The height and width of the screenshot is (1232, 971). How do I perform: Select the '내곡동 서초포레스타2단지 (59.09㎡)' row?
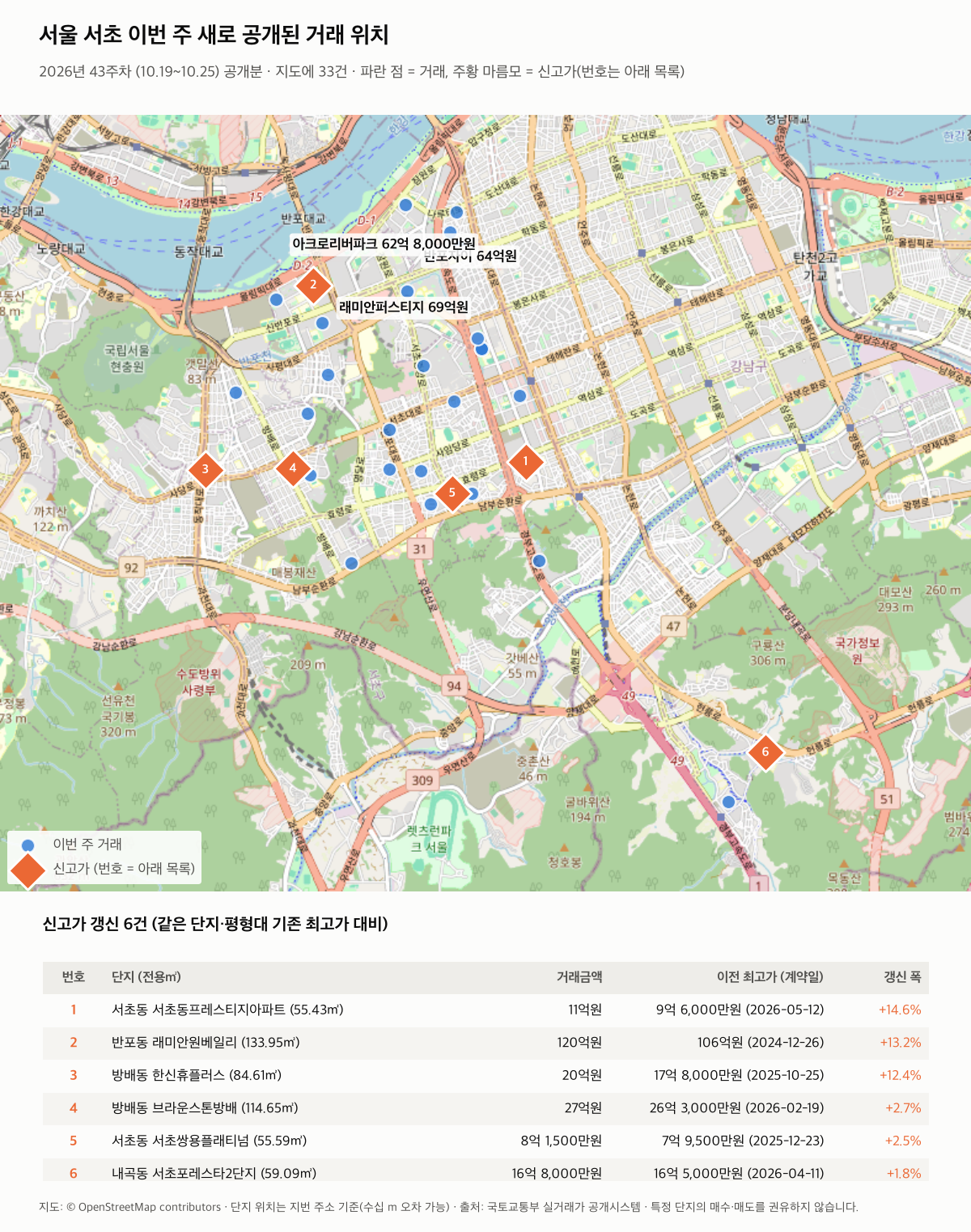coord(485,1170)
